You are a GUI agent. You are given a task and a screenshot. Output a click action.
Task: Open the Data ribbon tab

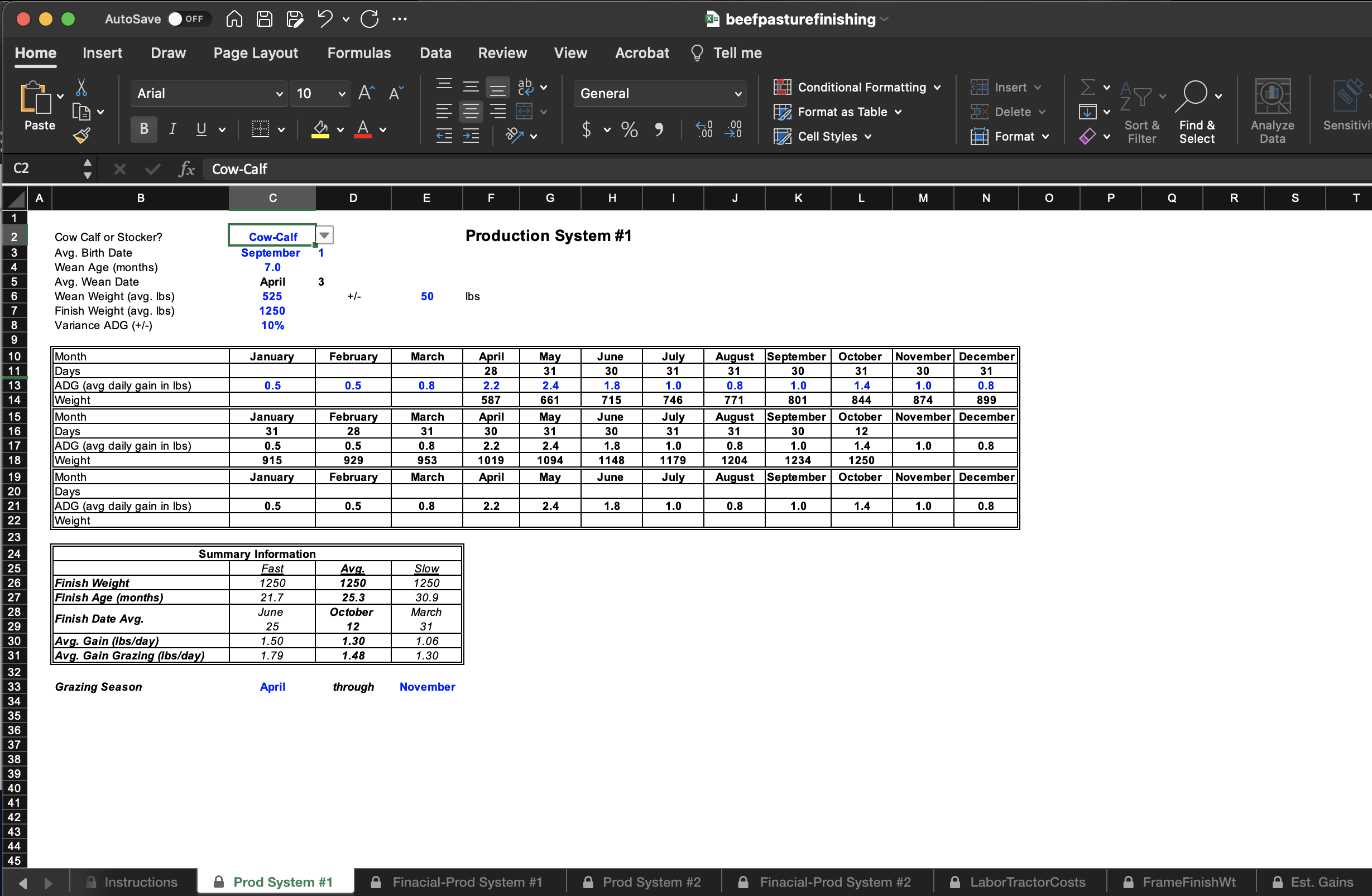[x=435, y=53]
